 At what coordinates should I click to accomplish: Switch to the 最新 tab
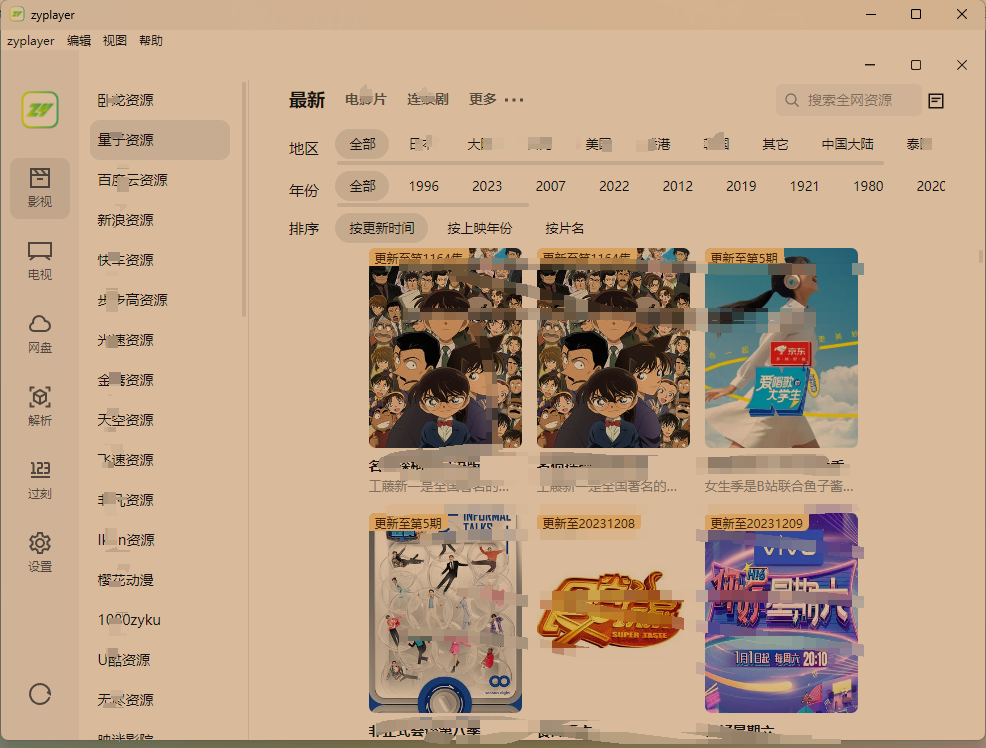[307, 100]
